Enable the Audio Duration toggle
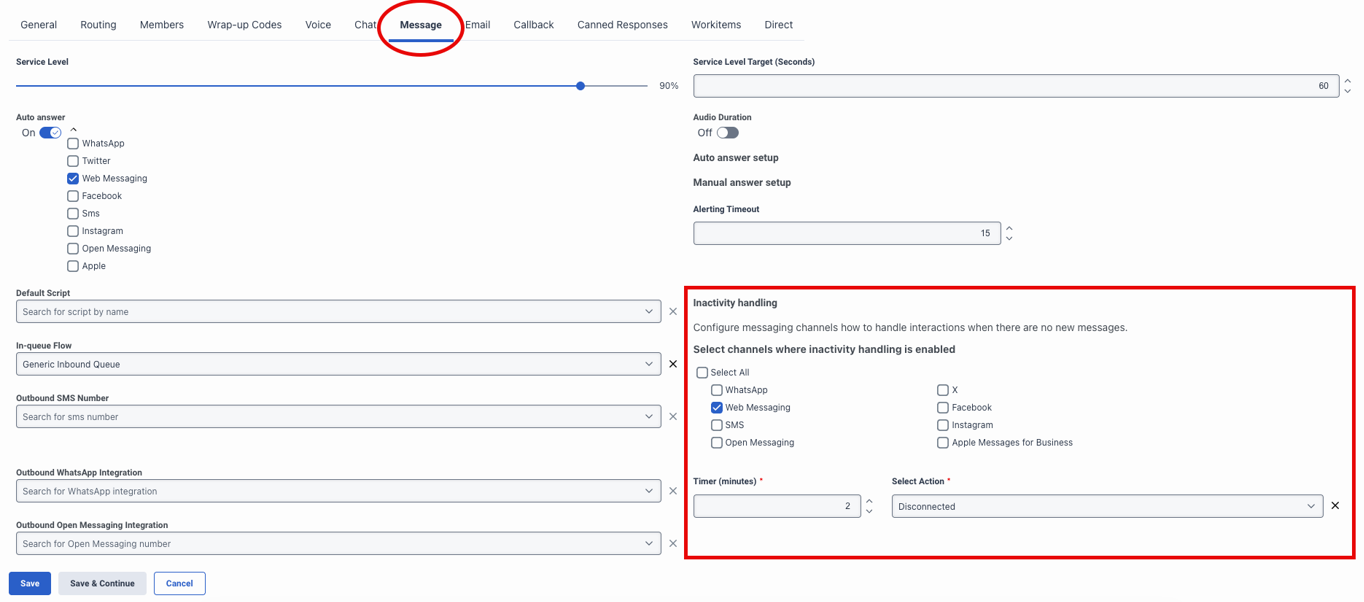 [x=727, y=133]
